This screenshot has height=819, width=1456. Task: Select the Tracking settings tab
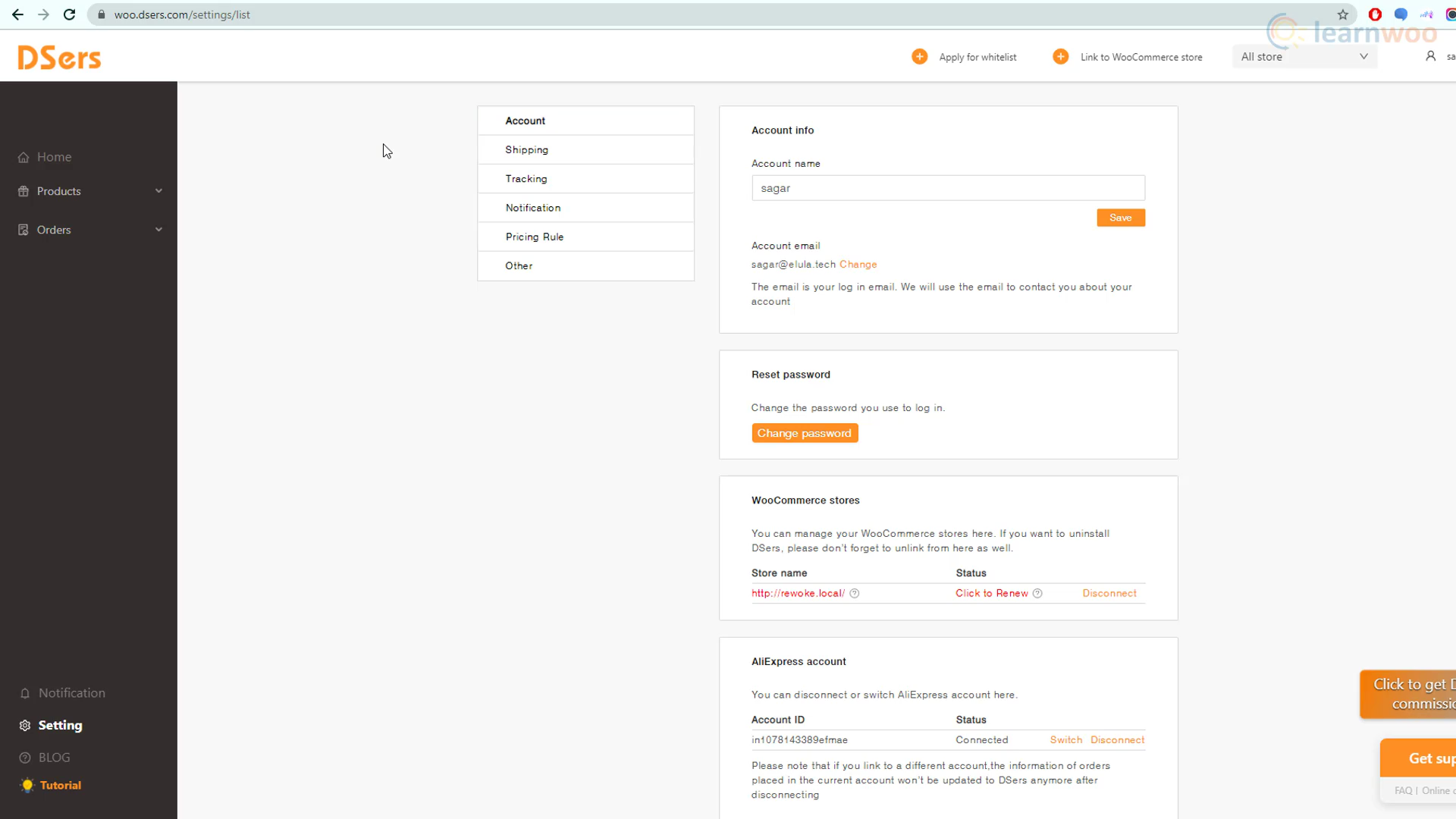tap(585, 179)
